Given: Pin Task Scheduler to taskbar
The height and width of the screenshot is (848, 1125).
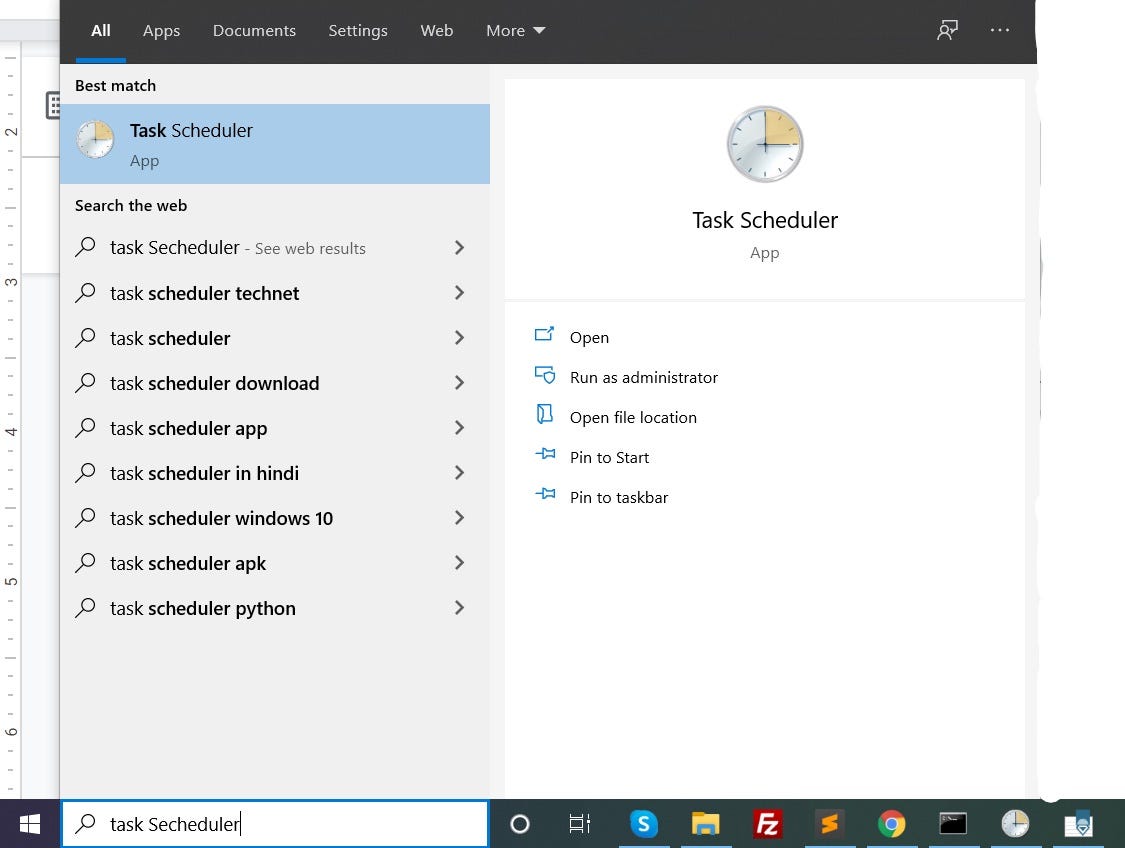Looking at the screenshot, I should pyautogui.click(x=619, y=497).
